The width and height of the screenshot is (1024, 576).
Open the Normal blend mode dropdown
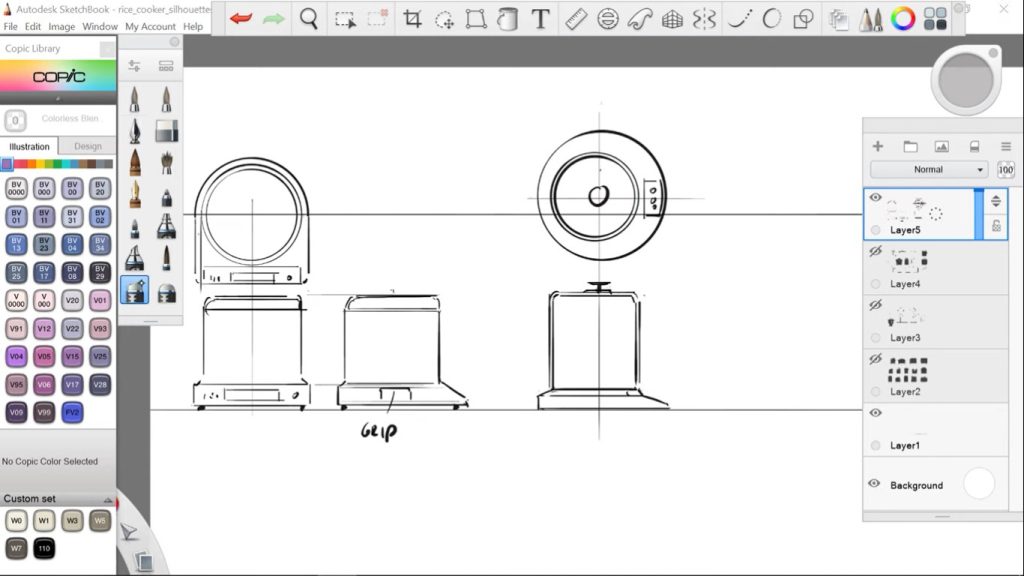click(928, 169)
